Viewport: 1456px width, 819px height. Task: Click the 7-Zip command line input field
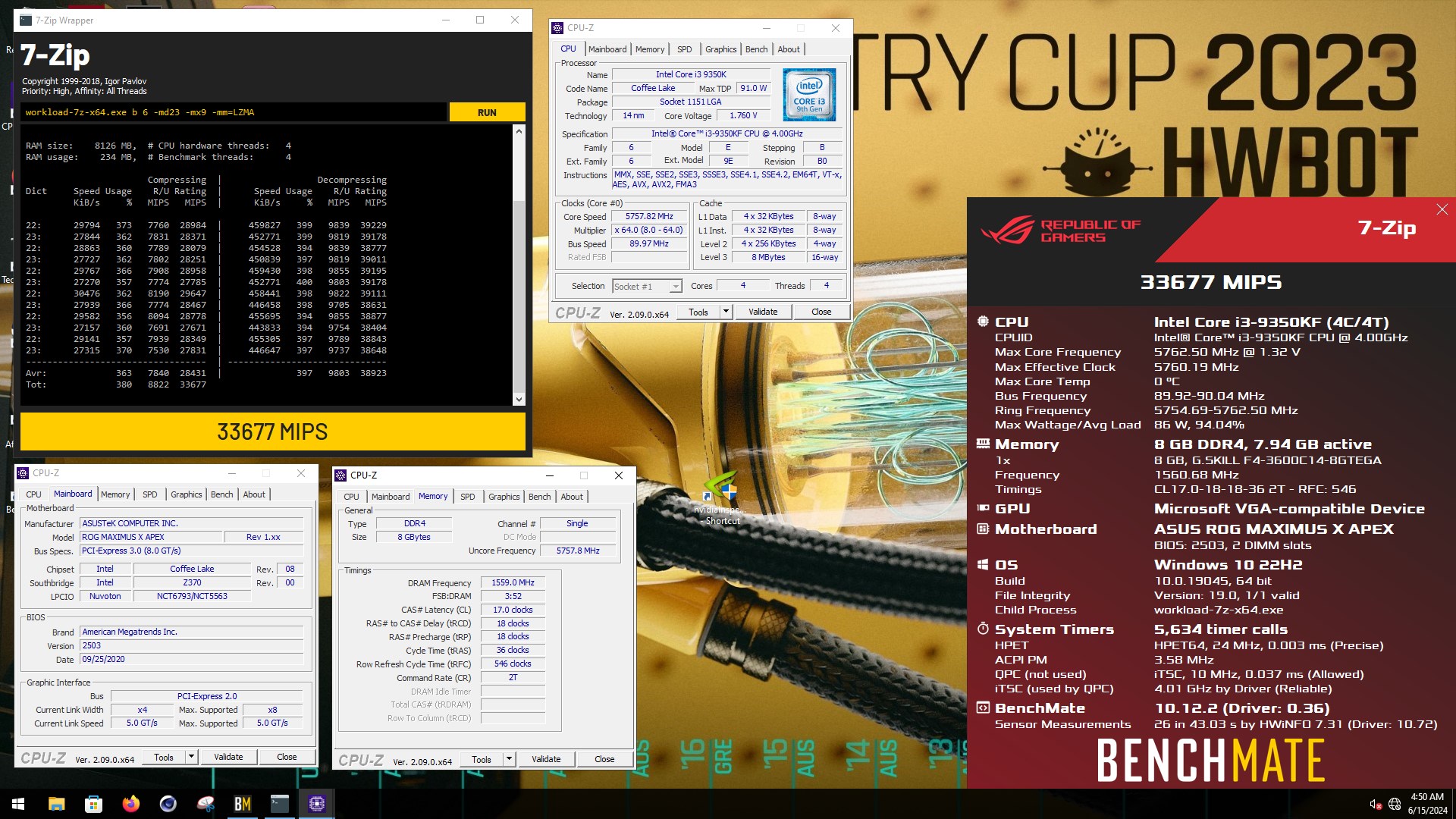pyautogui.click(x=234, y=112)
